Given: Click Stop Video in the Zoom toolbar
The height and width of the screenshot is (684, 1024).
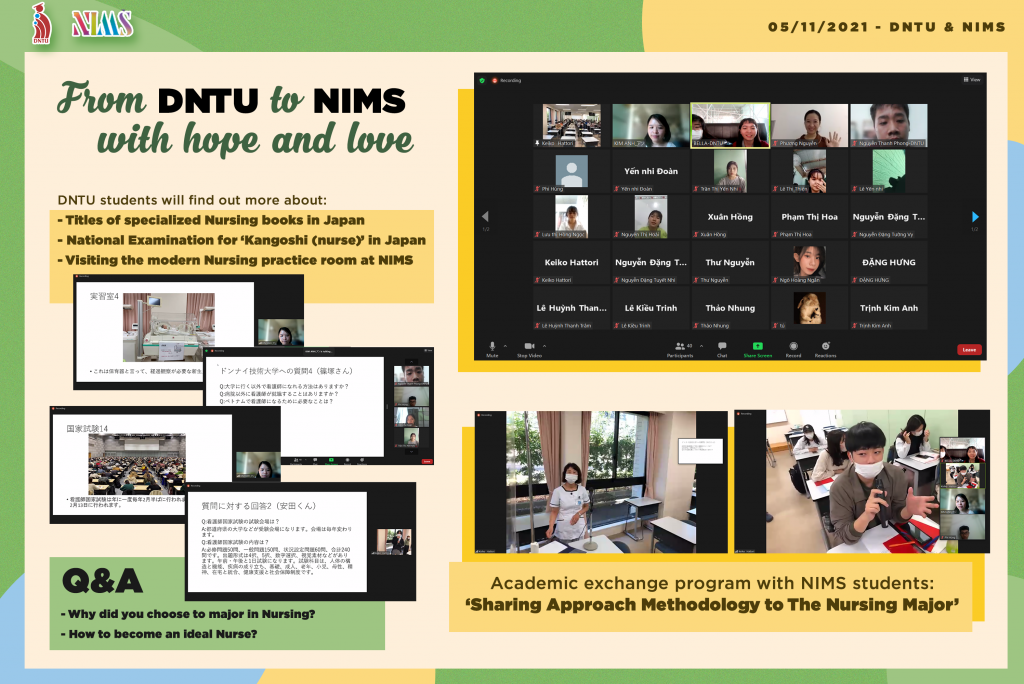Looking at the screenshot, I should [x=530, y=349].
